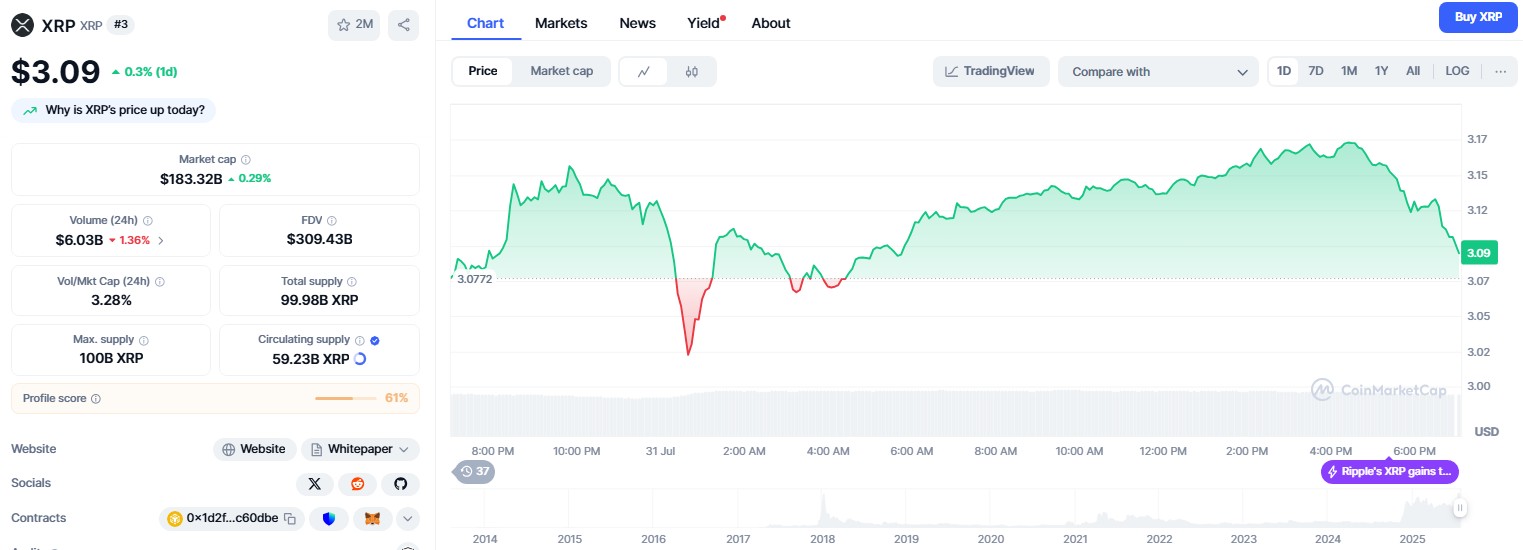1523x550 pixels.
Task: Click the timeline range pause handle
Action: coord(1459,508)
